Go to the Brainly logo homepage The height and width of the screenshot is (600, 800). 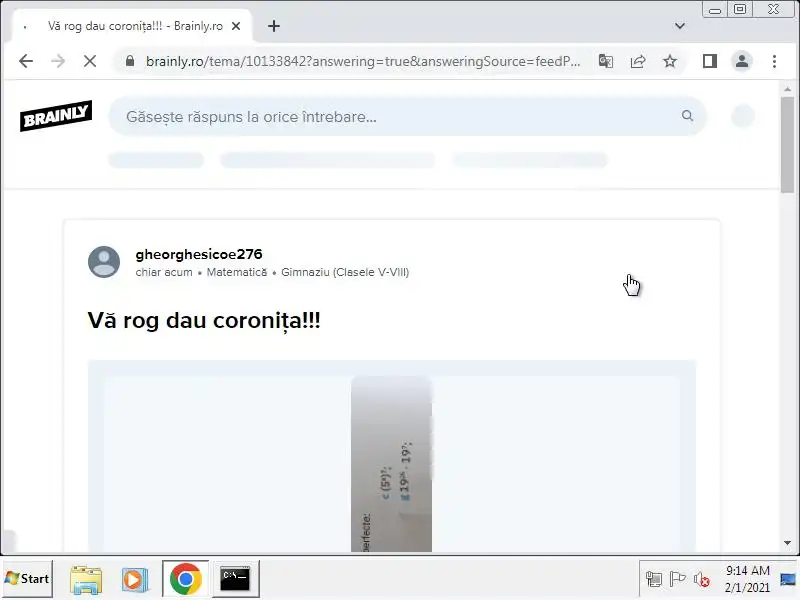[56, 116]
